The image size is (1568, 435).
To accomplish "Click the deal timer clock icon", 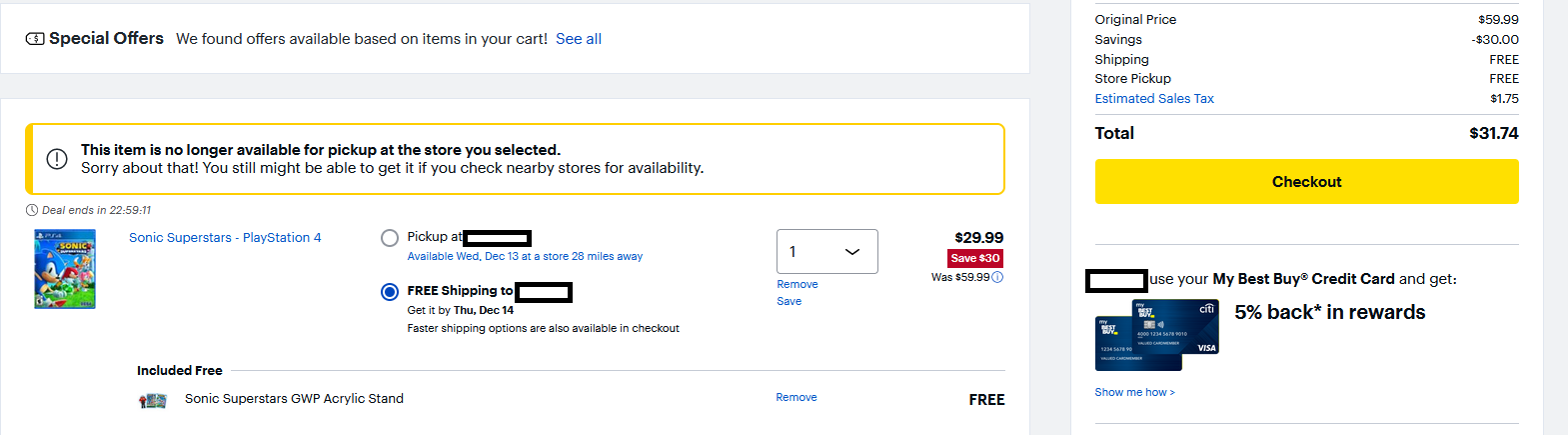I will coord(31,210).
